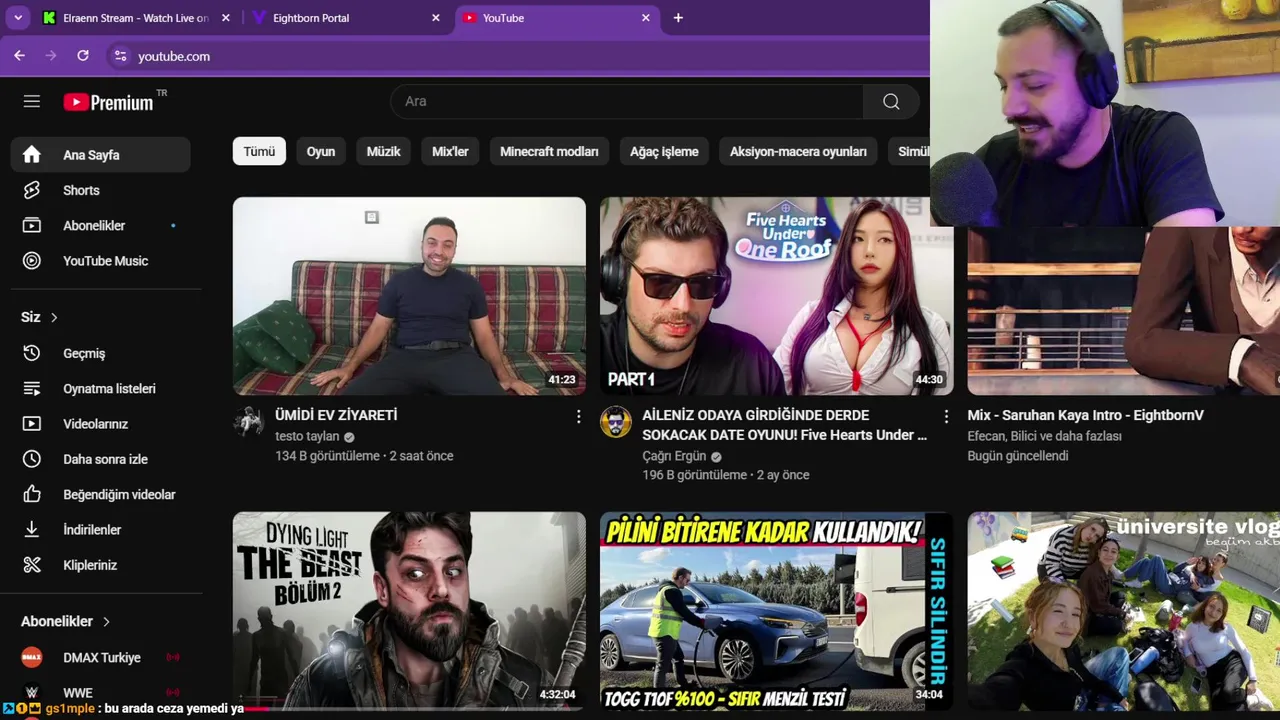
Task: Open ÜMİDİ EV ZİYARETİ video title
Action: tap(336, 415)
